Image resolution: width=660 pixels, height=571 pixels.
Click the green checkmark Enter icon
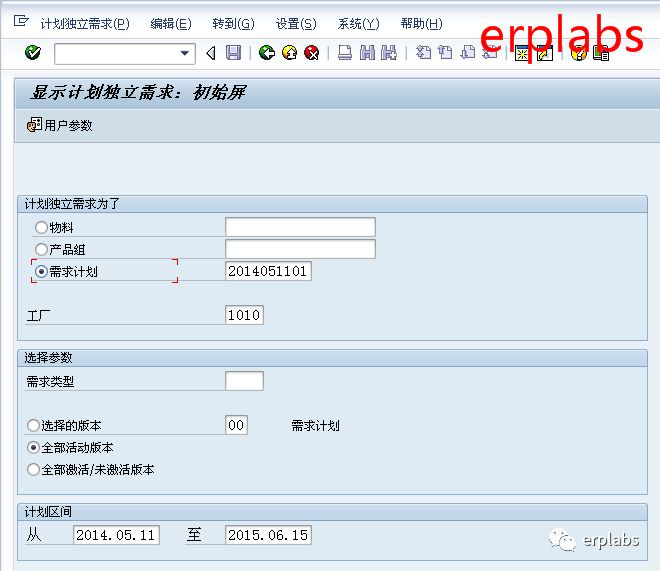point(32,53)
